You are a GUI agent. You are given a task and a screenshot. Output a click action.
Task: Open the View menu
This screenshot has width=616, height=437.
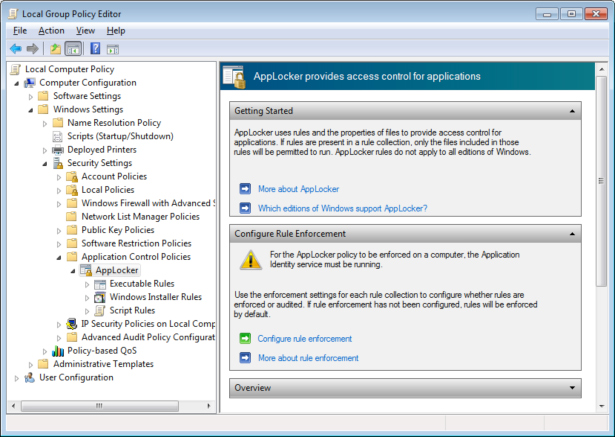coord(85,31)
